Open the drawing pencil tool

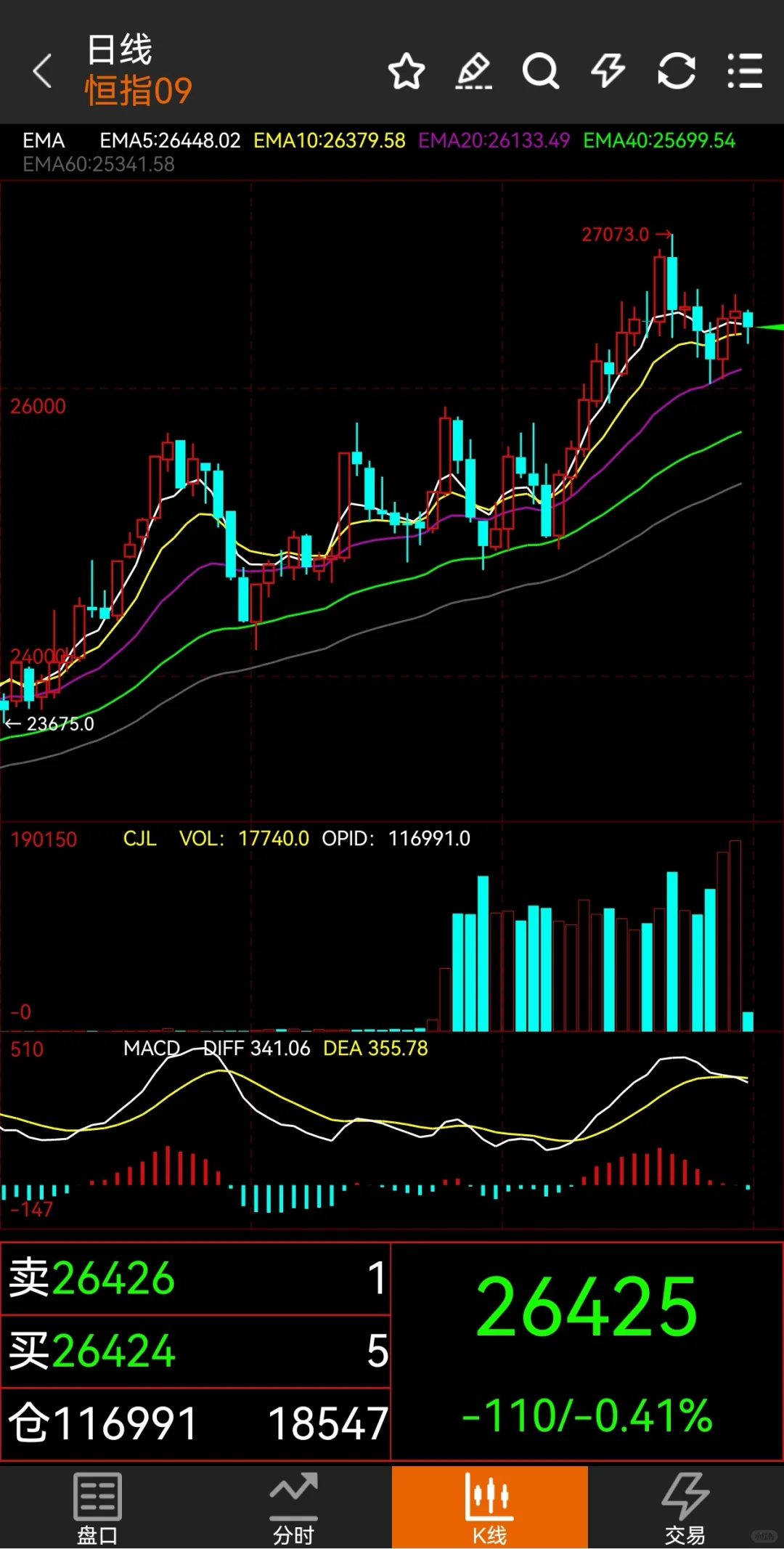[x=473, y=71]
